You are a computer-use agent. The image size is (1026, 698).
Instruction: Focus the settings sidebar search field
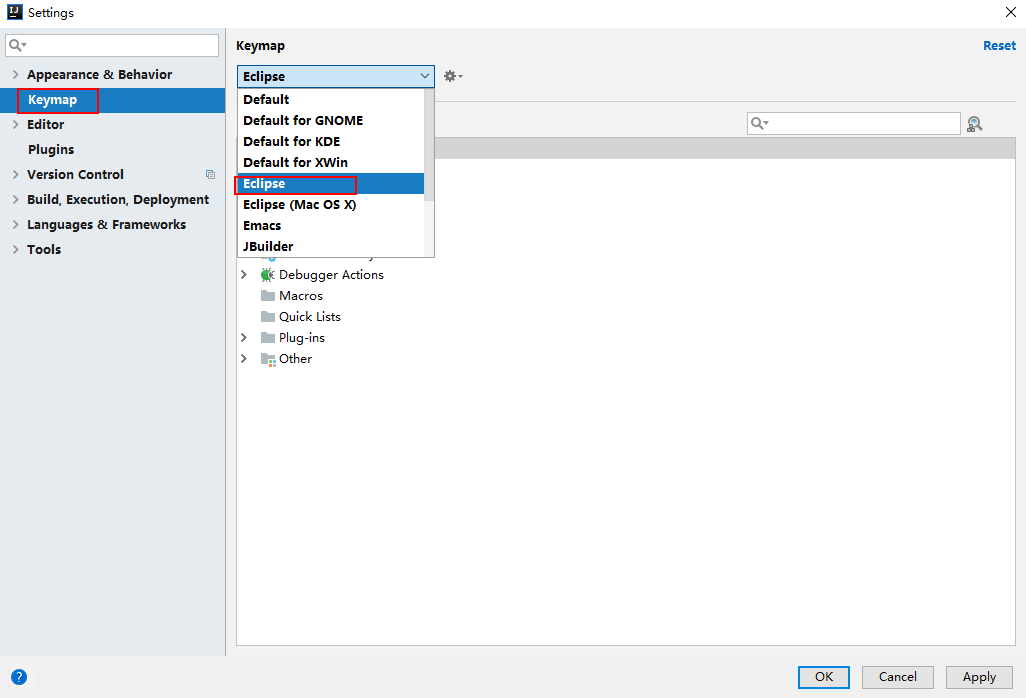pos(112,45)
